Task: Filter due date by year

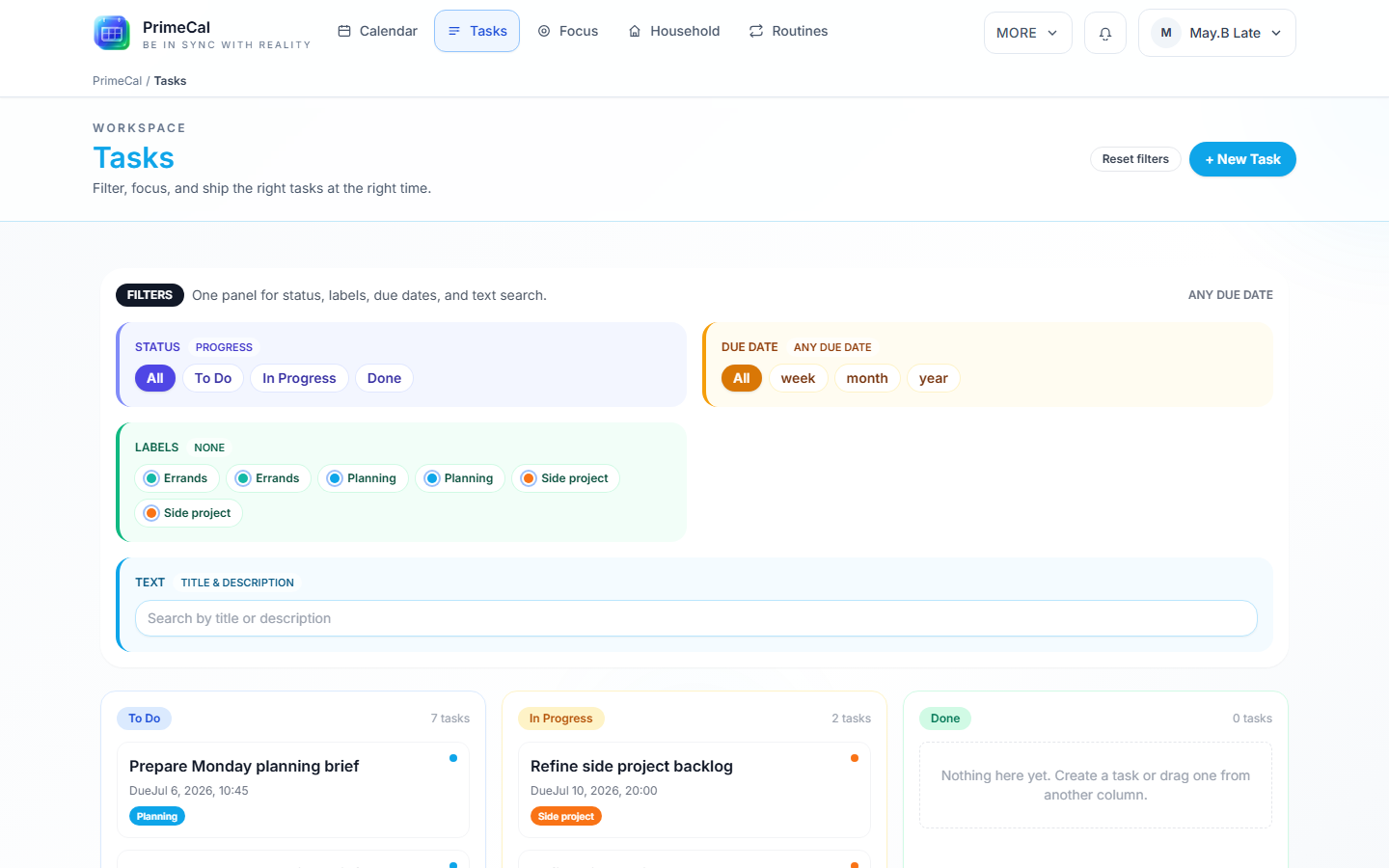Action: click(934, 378)
